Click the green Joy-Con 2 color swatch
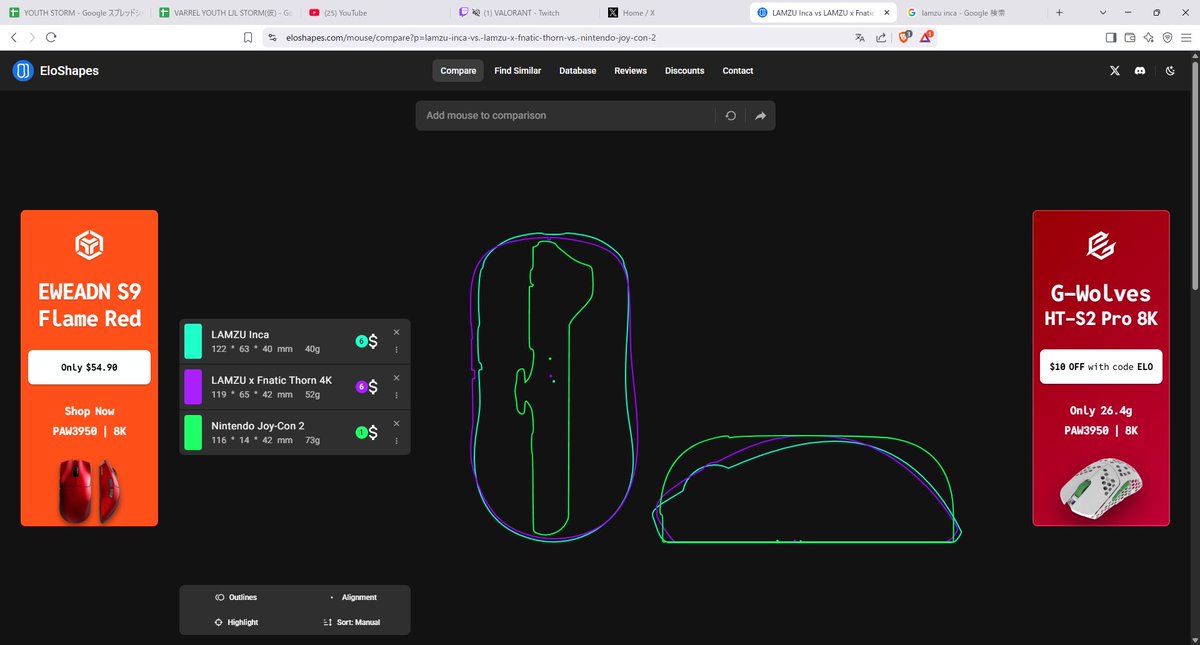Image resolution: width=1200 pixels, height=645 pixels. click(x=193, y=433)
